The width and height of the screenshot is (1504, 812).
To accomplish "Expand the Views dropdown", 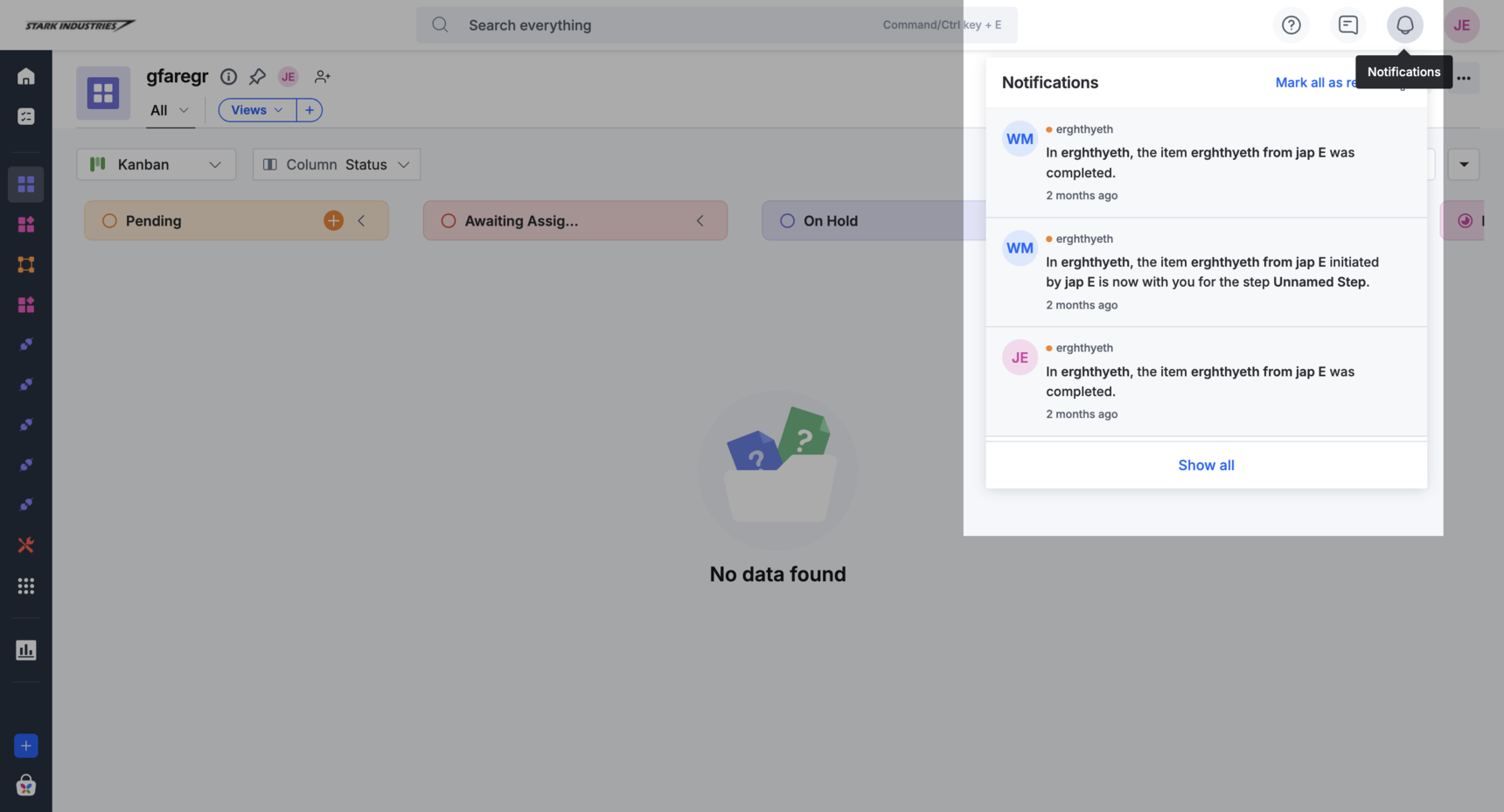I will [257, 110].
